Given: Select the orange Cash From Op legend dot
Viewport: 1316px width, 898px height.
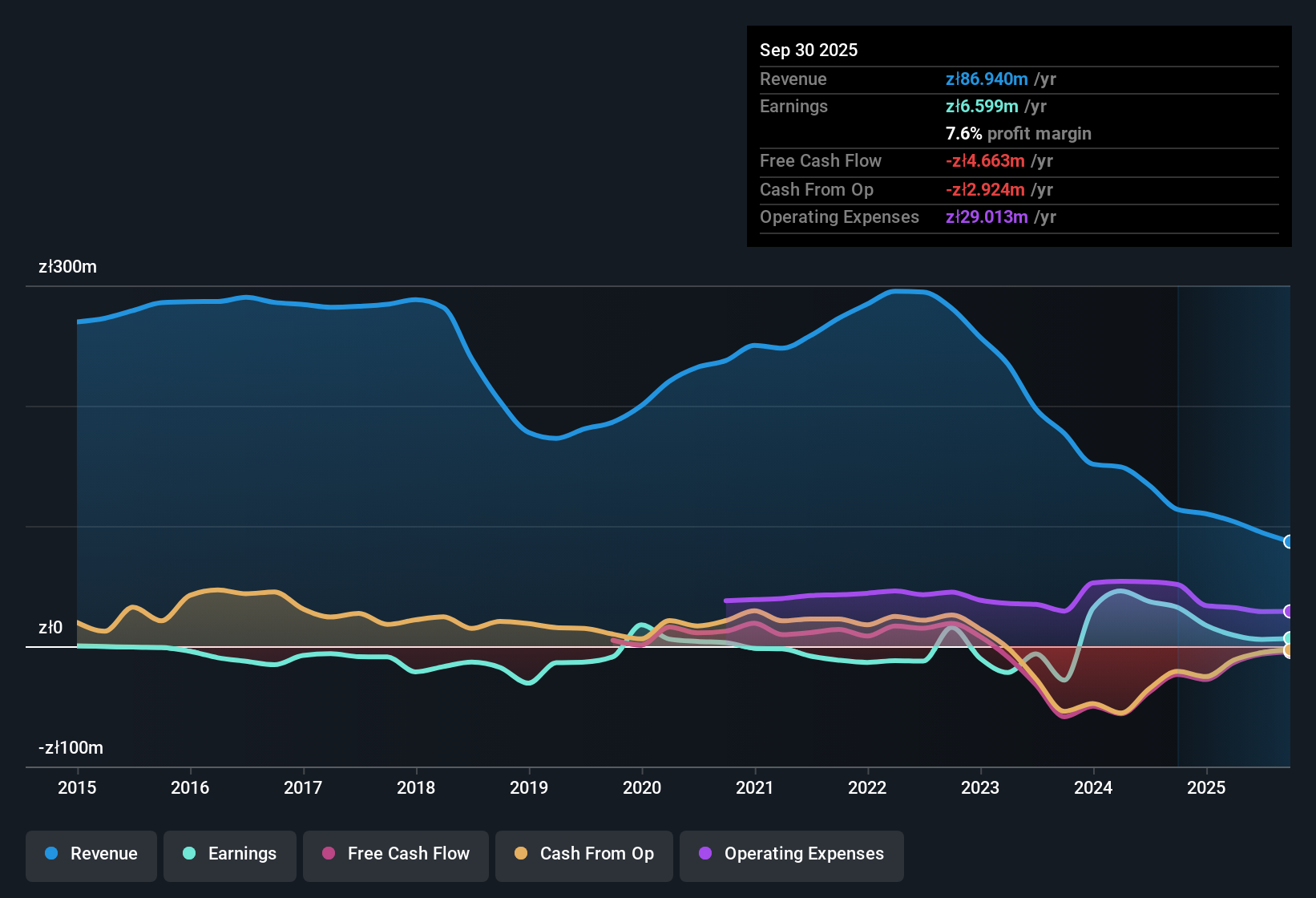Looking at the screenshot, I should [x=521, y=854].
